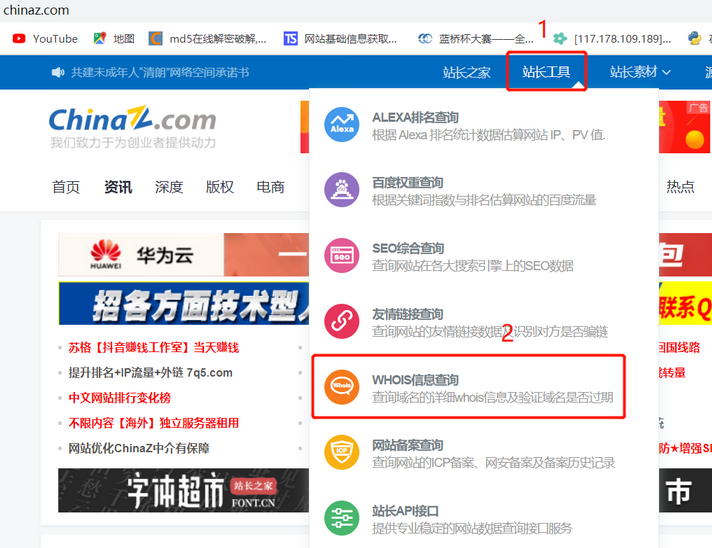Open 提升排名+IP流量+外链 7q5.com link
This screenshot has width=712, height=548.
[x=150, y=373]
